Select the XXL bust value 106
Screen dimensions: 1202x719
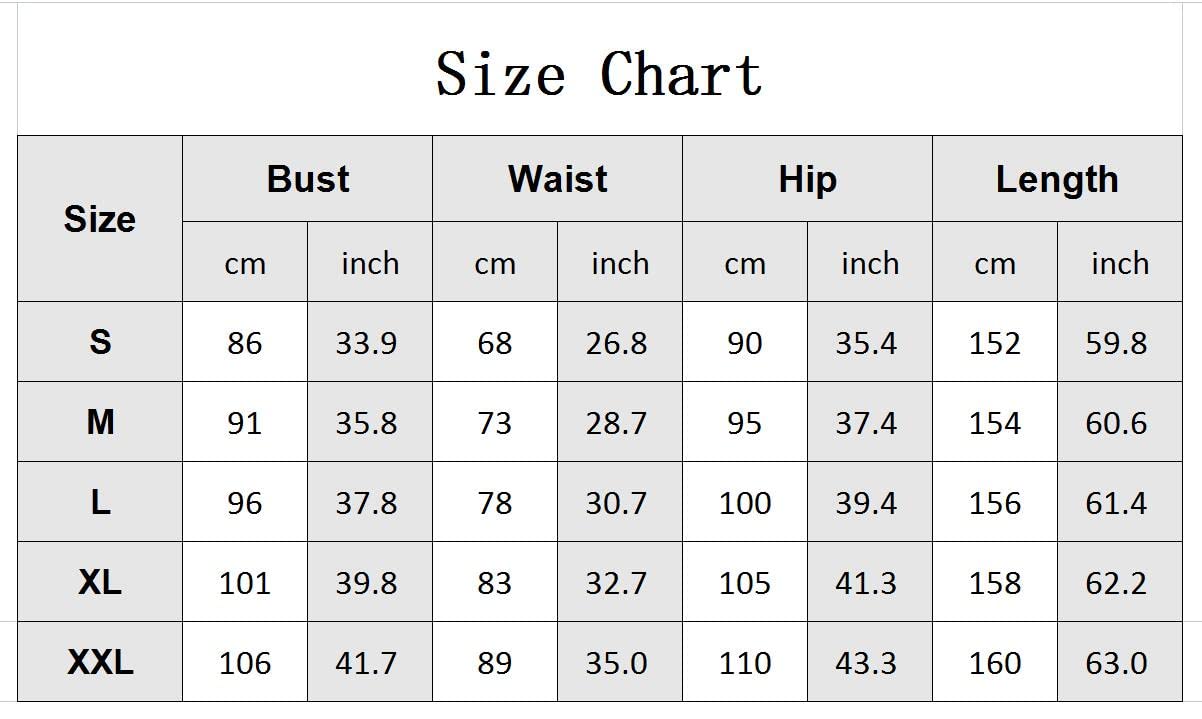tap(244, 663)
